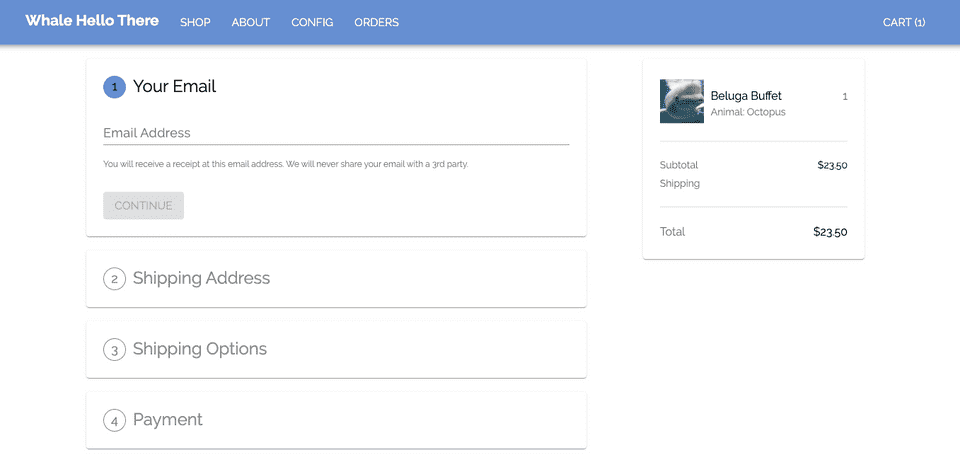Click the Subtotal amount $23.50
The width and height of the screenshot is (960, 472).
(x=832, y=165)
